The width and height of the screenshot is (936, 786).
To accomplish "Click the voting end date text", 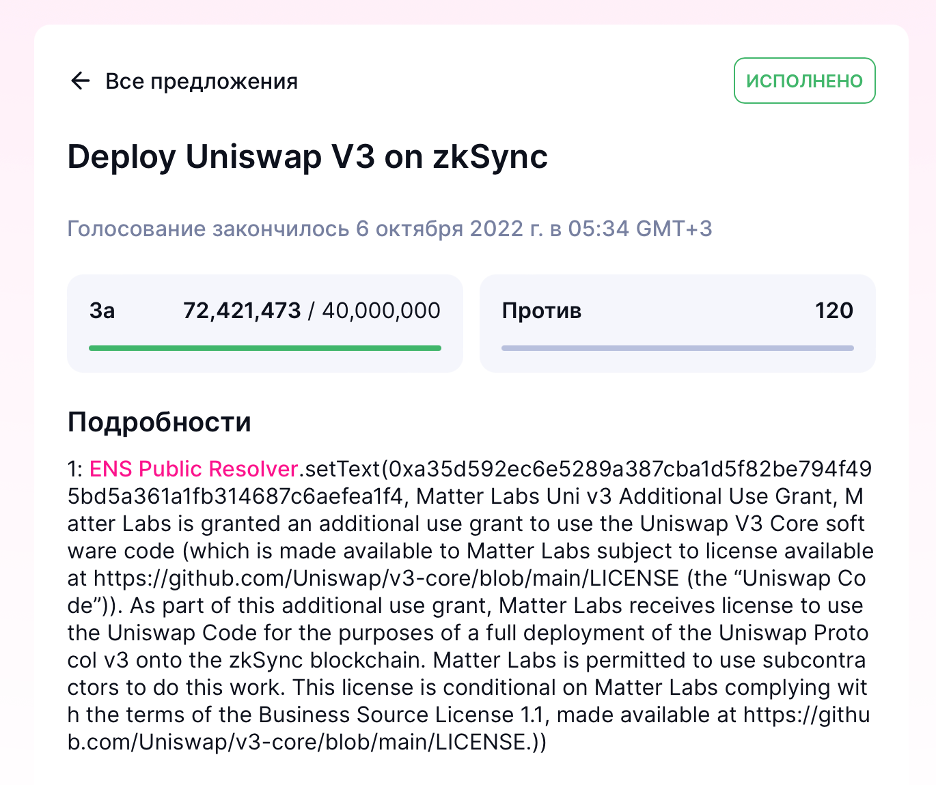I will 389,228.
